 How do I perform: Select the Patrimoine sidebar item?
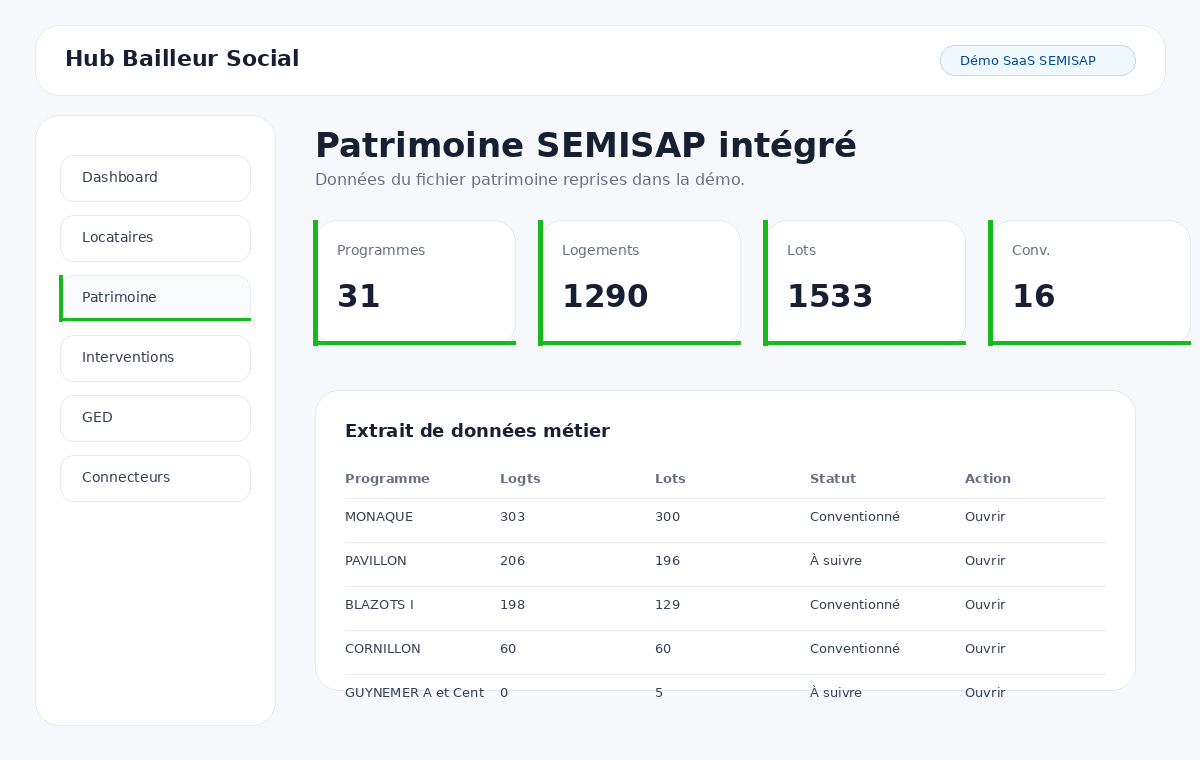[x=155, y=298]
